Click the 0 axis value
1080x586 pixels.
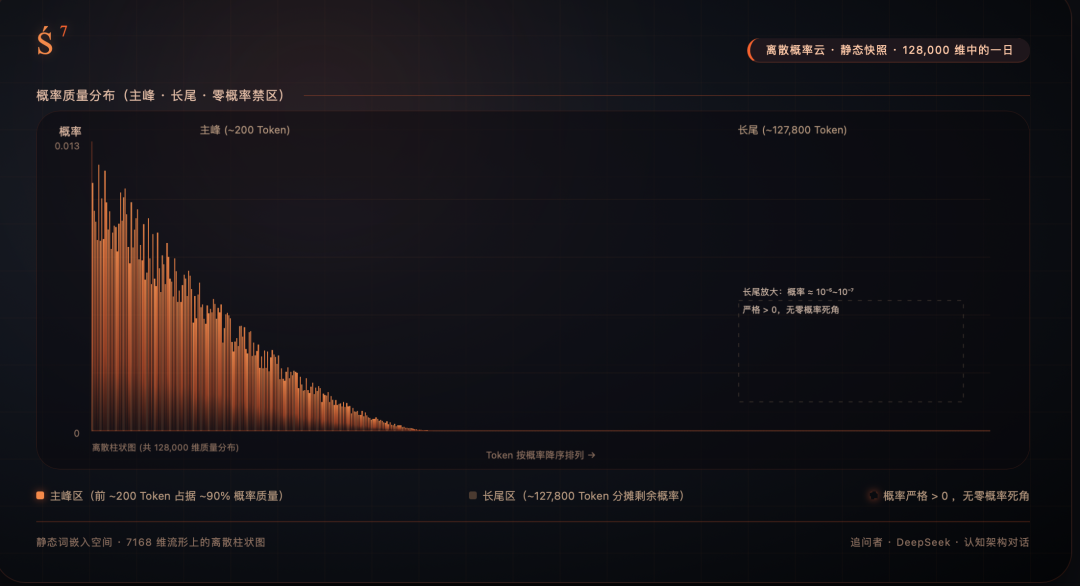tap(76, 433)
